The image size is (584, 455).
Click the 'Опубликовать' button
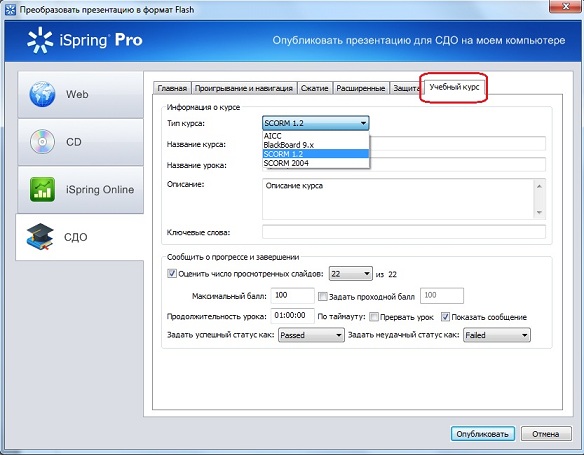[x=482, y=434]
